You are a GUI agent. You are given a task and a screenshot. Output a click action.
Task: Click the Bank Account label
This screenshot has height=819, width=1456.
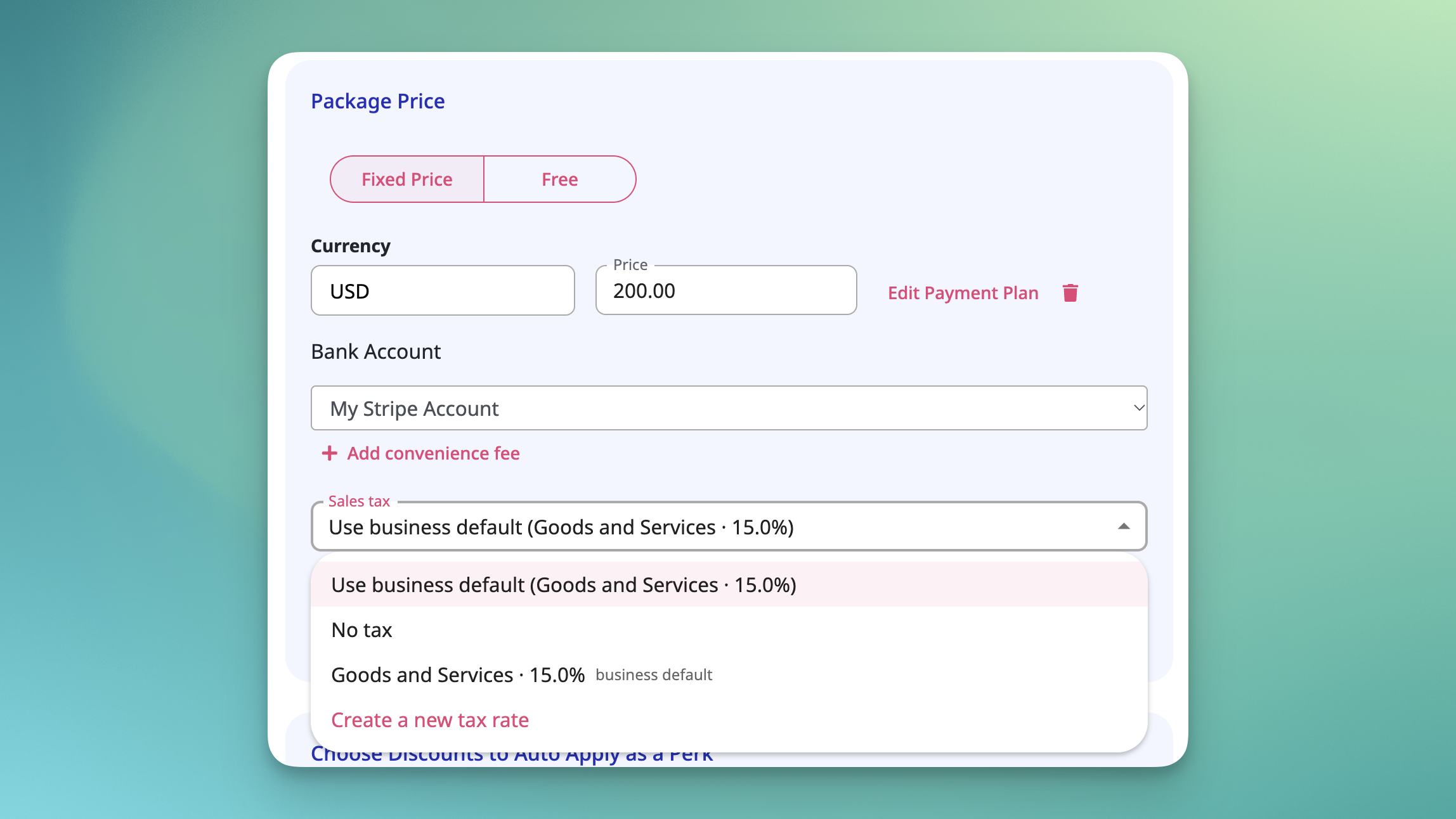tap(376, 351)
